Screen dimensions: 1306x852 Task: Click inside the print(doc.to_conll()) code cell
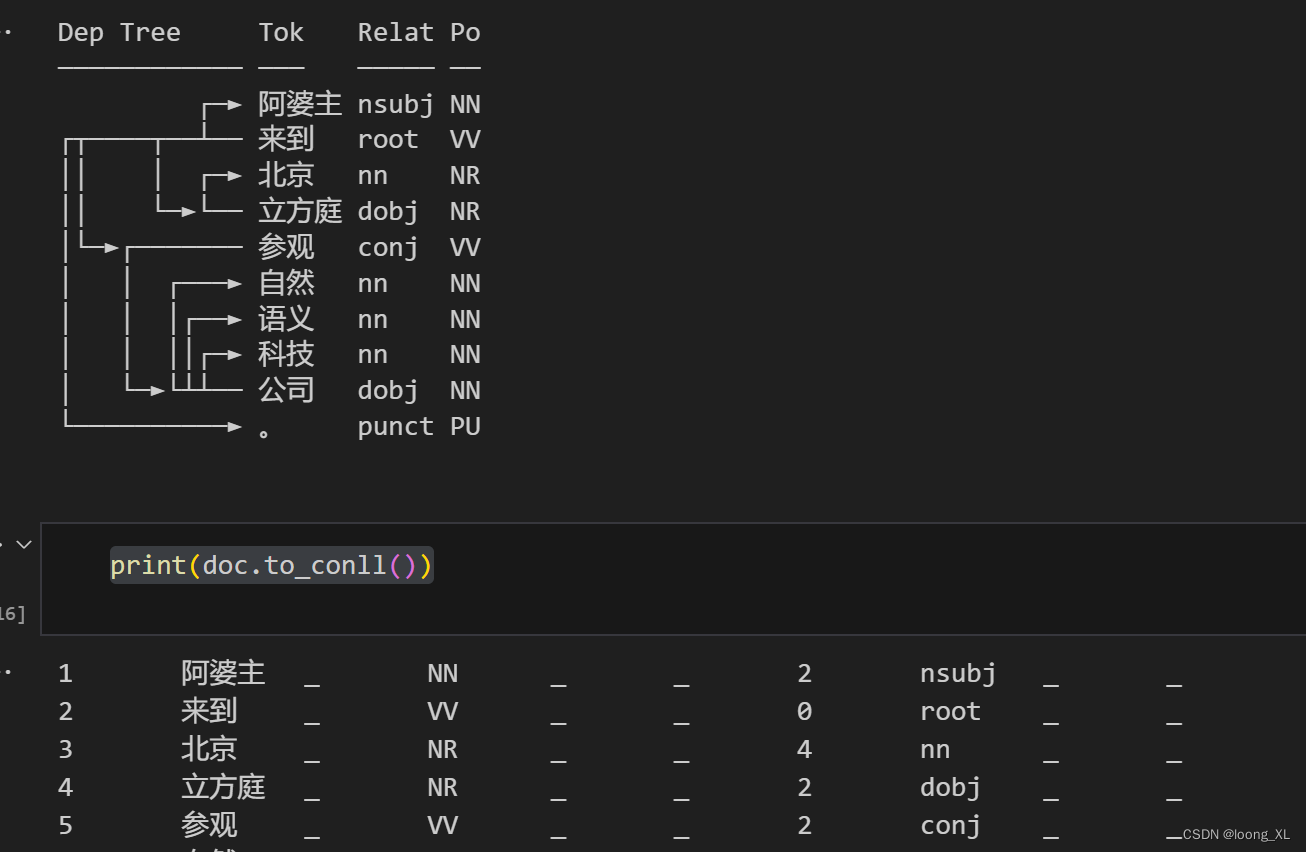pos(672,578)
